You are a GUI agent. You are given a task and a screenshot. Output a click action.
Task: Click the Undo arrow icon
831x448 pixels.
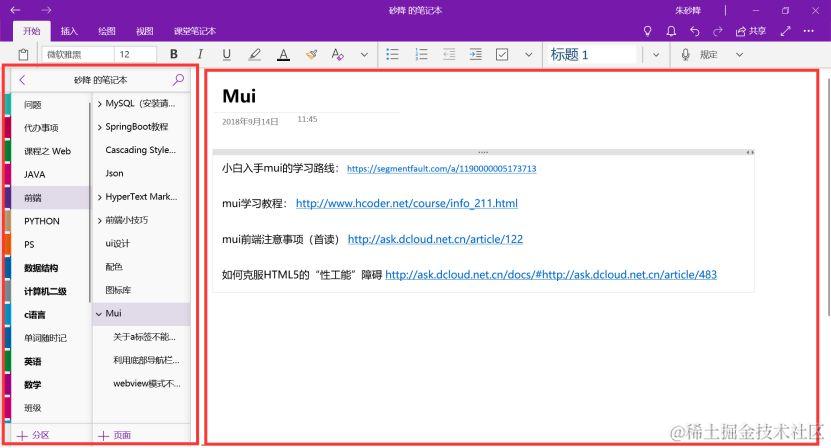[695, 31]
